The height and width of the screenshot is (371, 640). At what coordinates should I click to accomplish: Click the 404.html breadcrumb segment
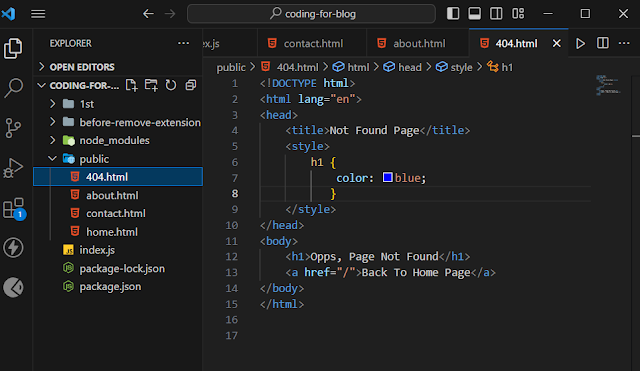coord(290,67)
